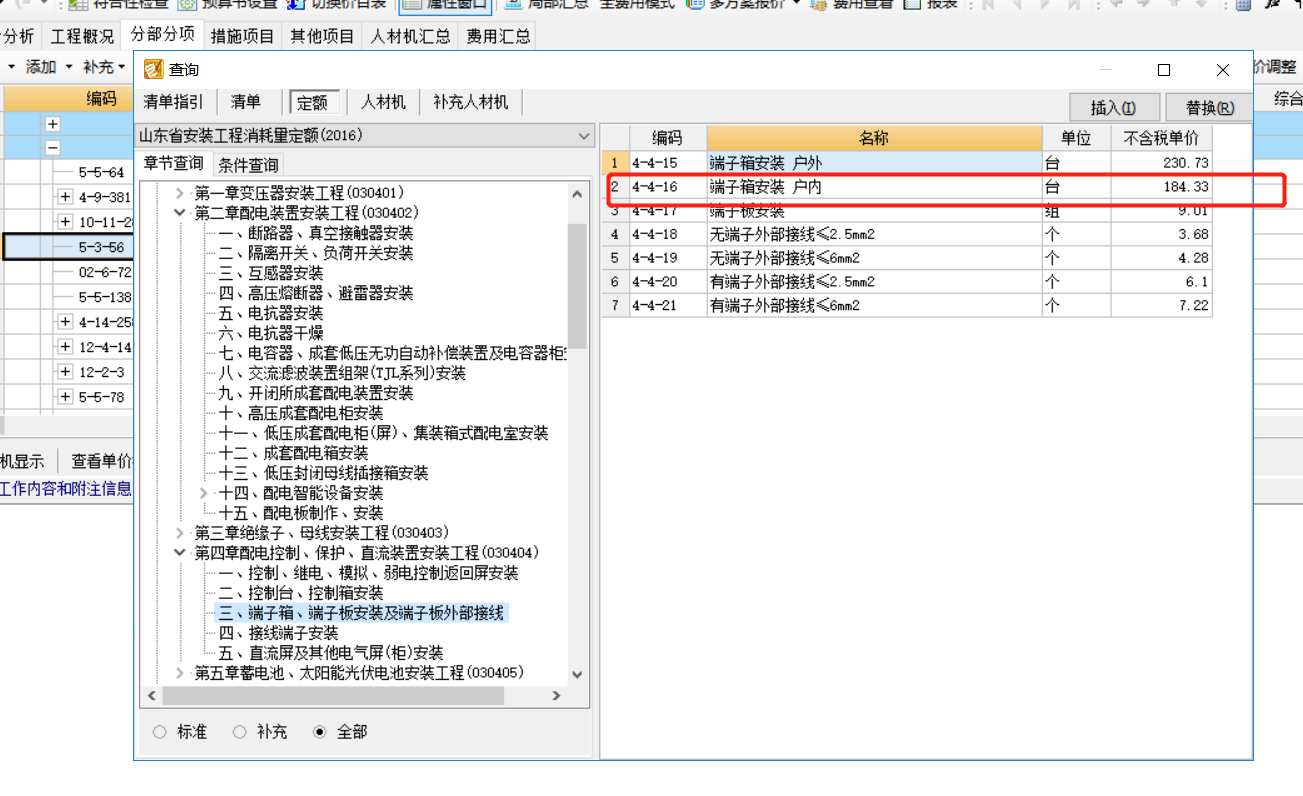
Task: Select 一、断路器、真空接触器安装
Action: coord(316,233)
